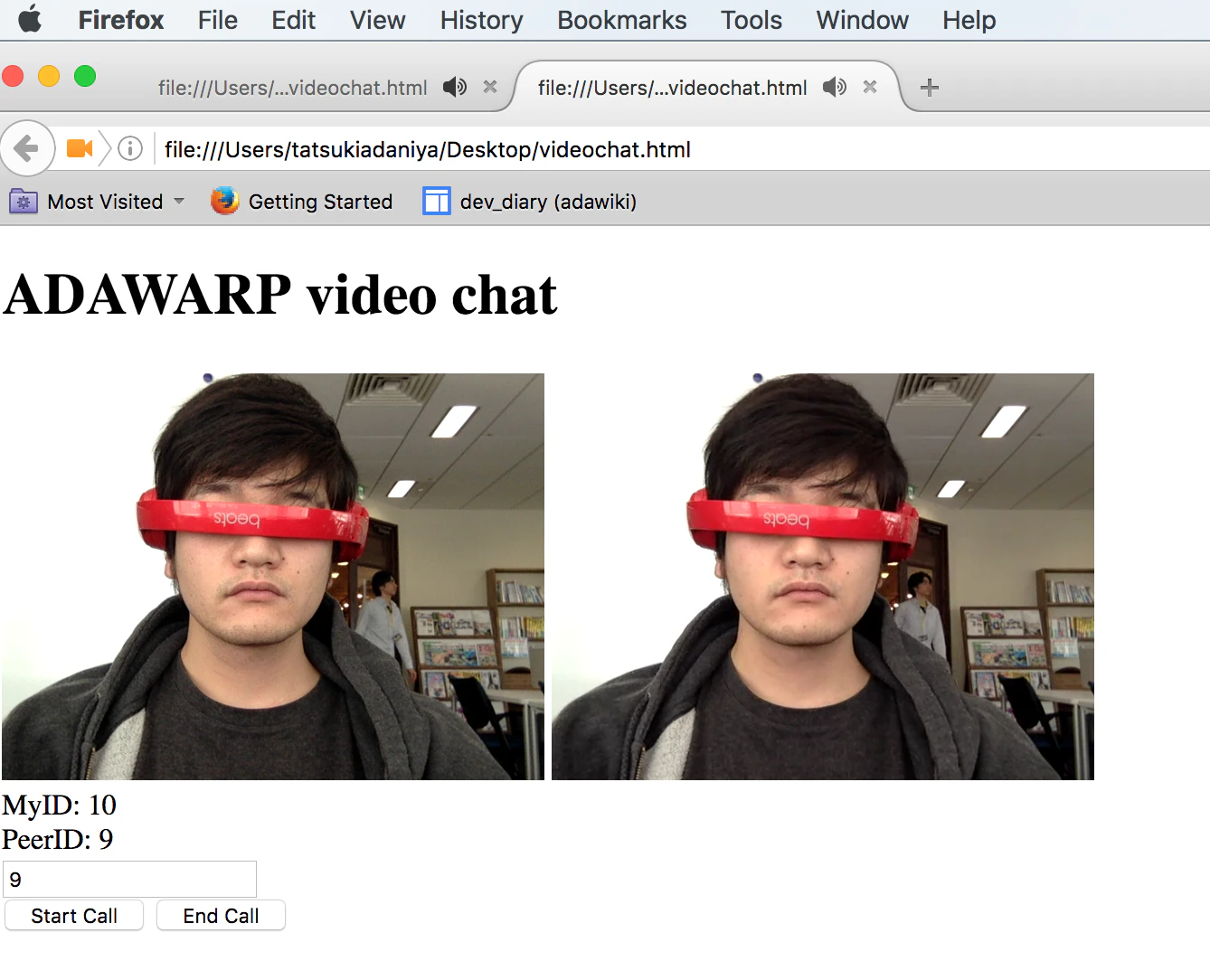Click the End Call button
The width and height of the screenshot is (1210, 980).
(x=221, y=916)
